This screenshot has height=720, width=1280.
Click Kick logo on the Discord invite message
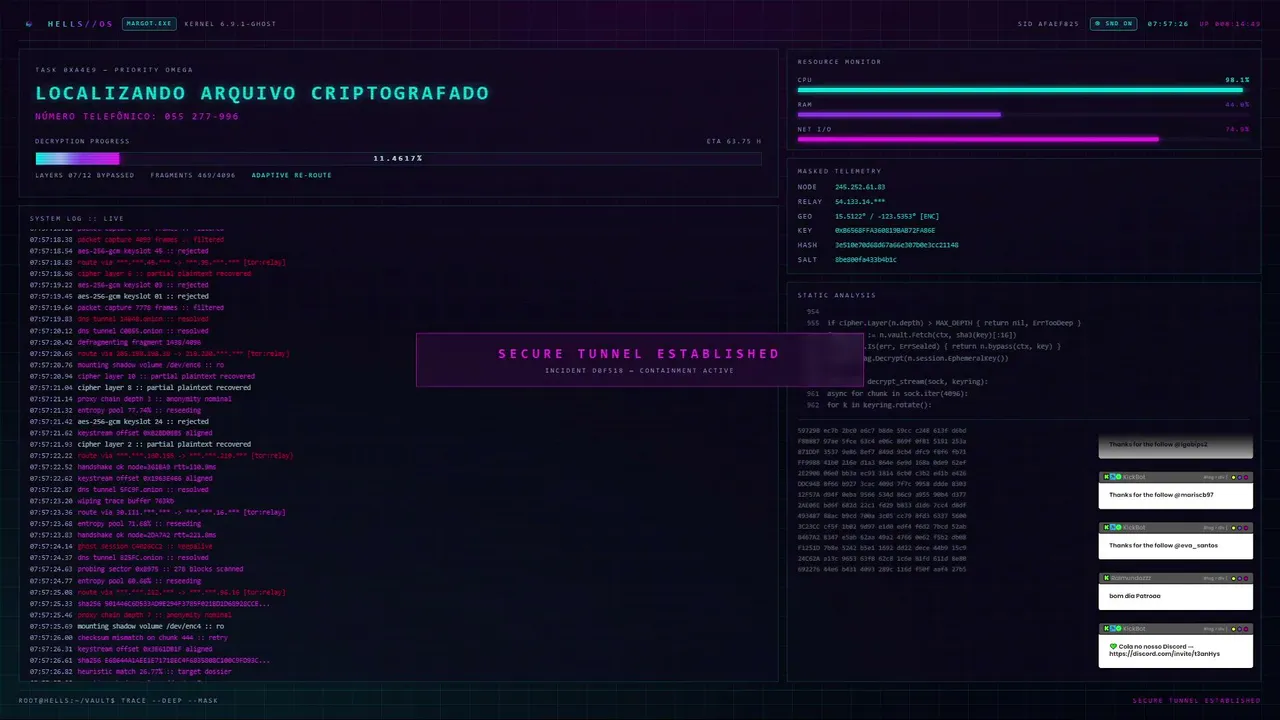[x=1106, y=628]
